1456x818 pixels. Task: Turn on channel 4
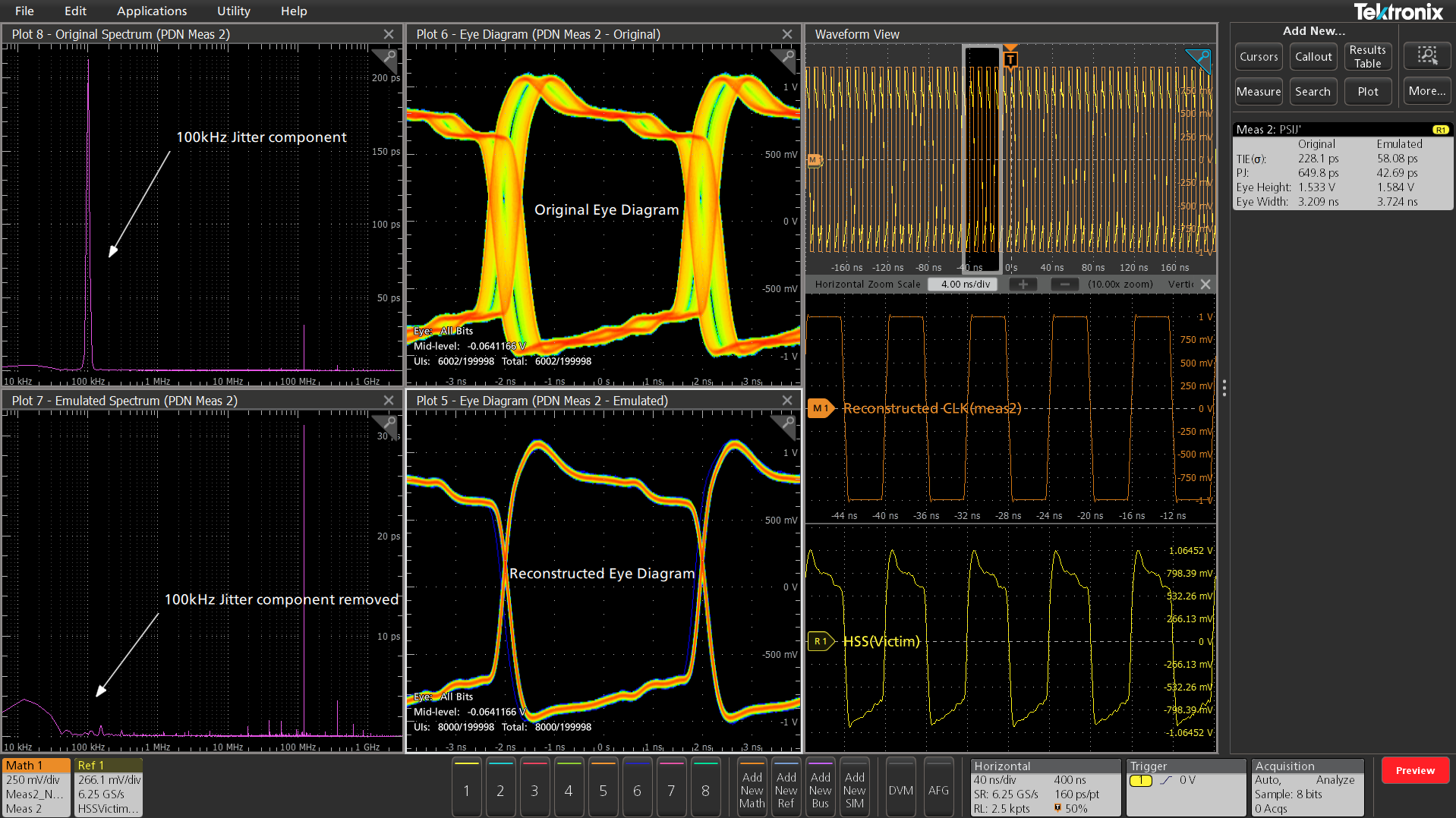point(569,787)
